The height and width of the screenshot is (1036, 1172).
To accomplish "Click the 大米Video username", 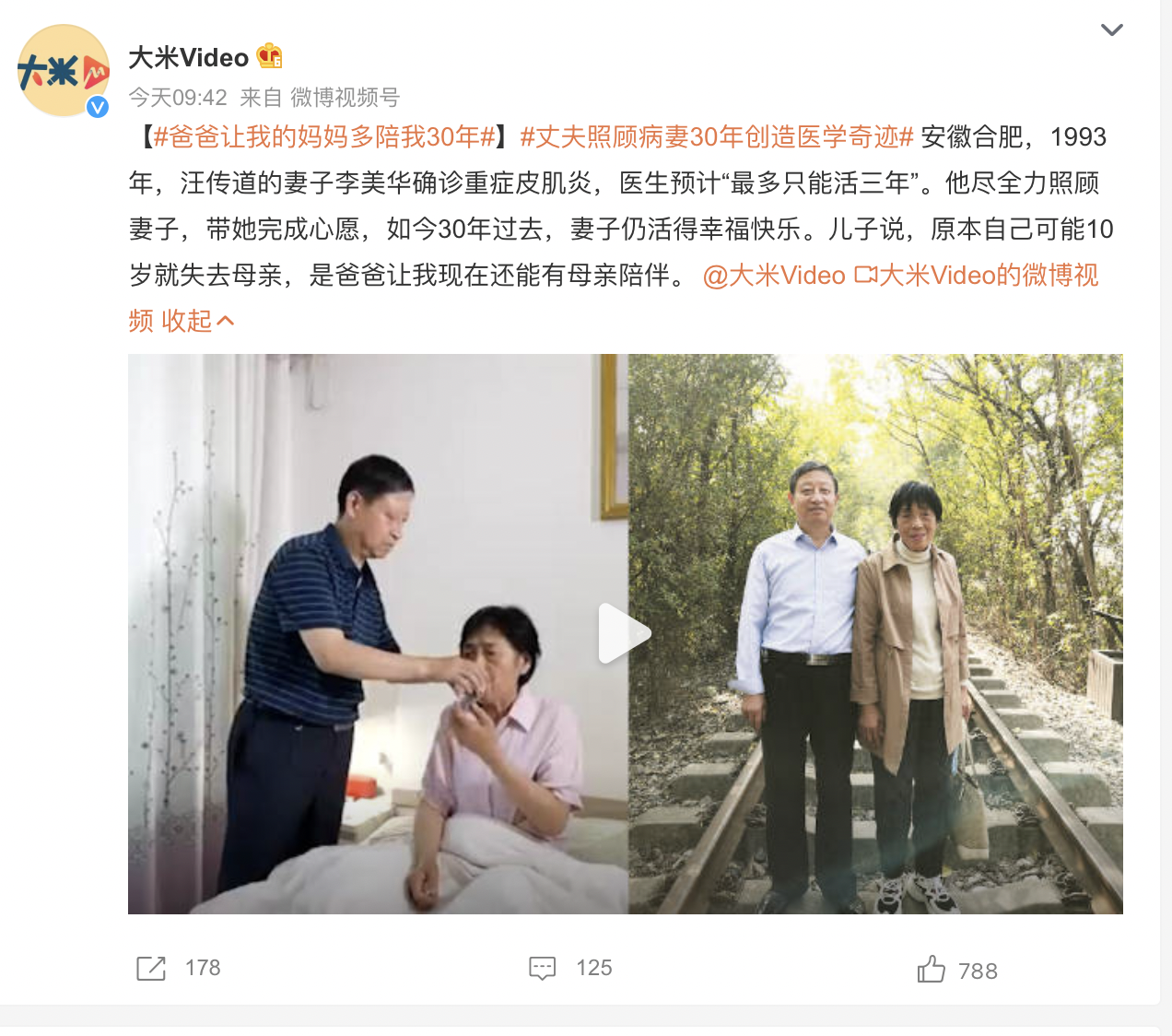I will click(189, 58).
